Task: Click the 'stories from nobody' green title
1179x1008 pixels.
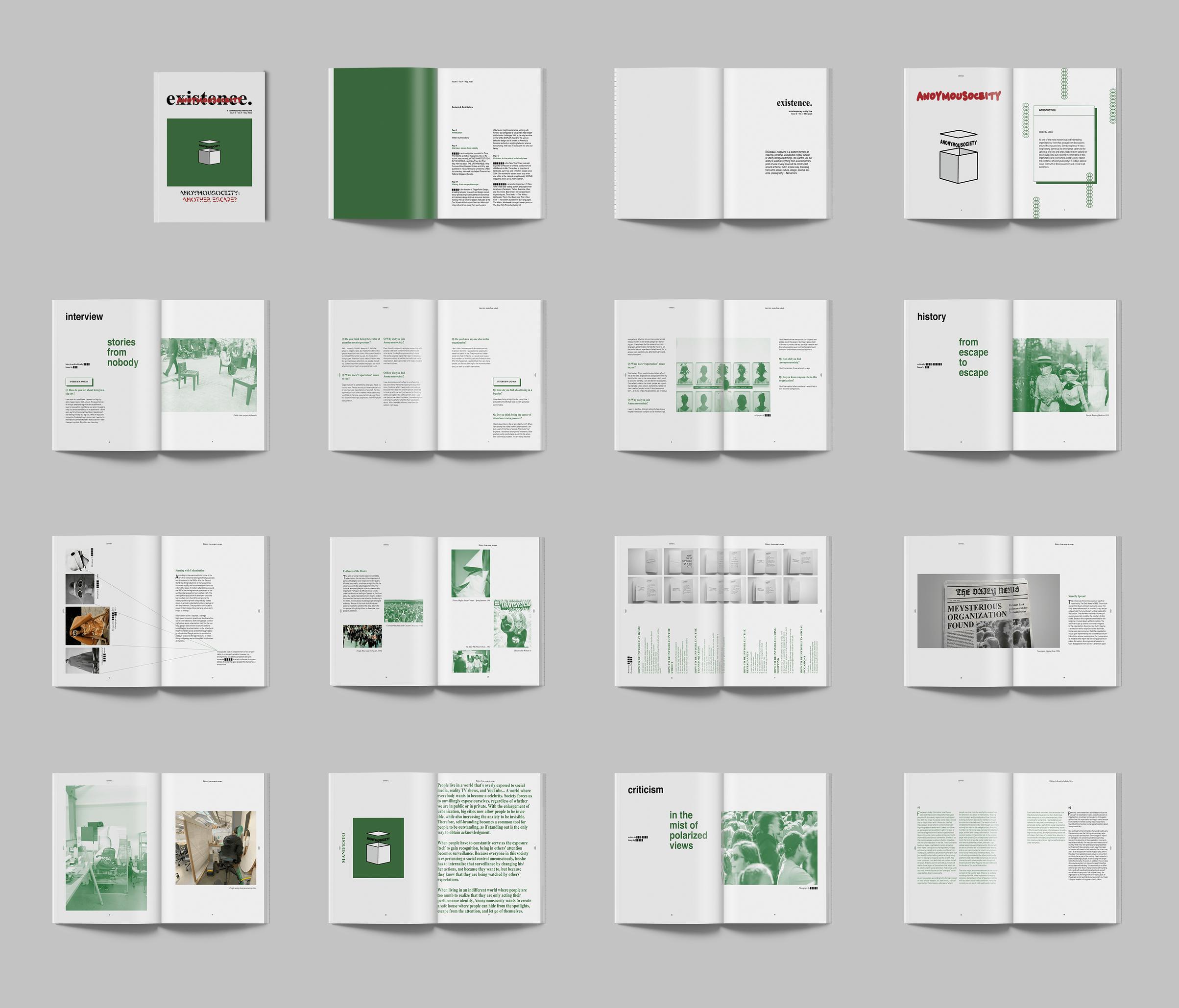Action: point(122,352)
